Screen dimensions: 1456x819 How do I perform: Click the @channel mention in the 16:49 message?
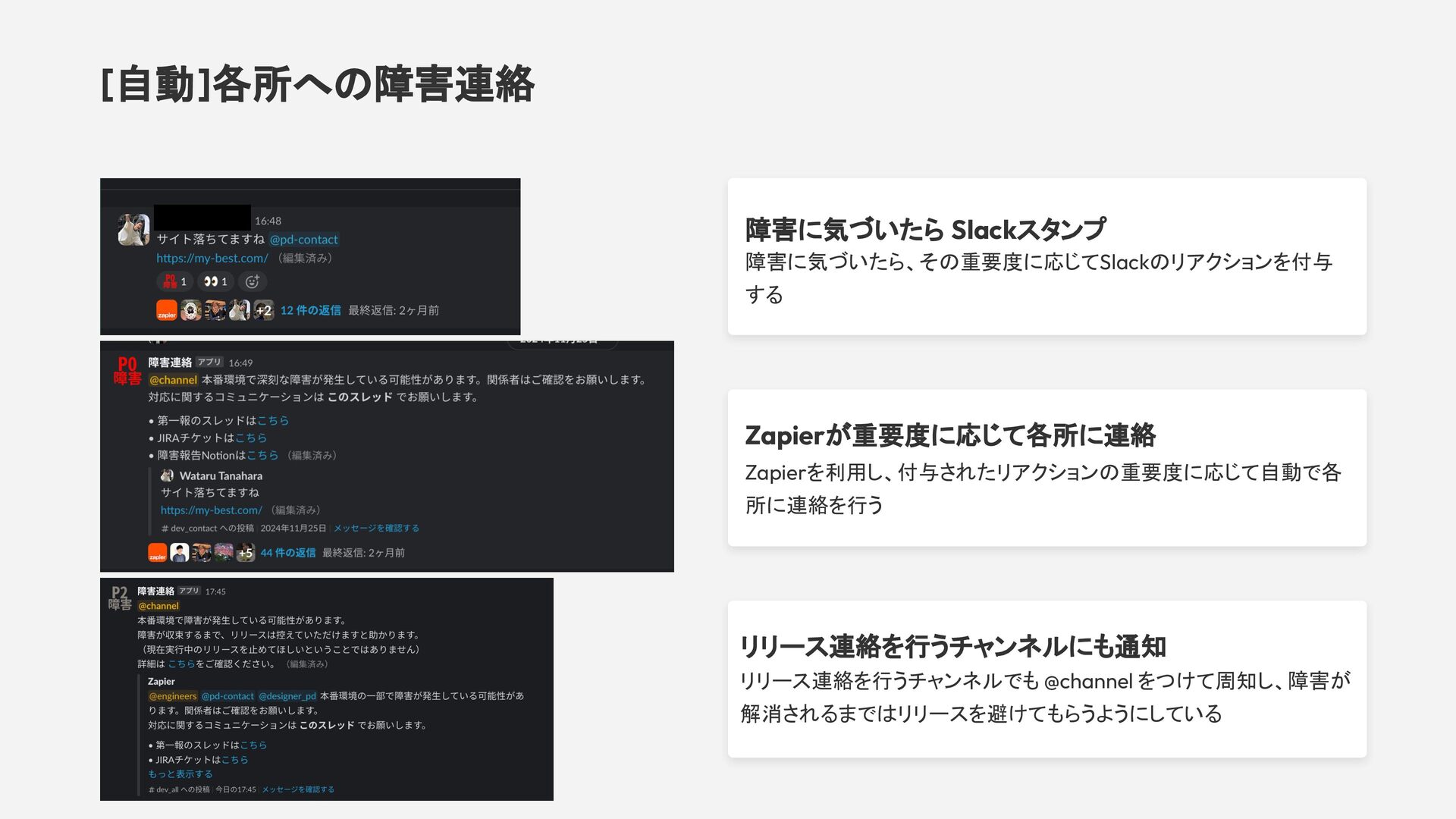click(x=173, y=380)
